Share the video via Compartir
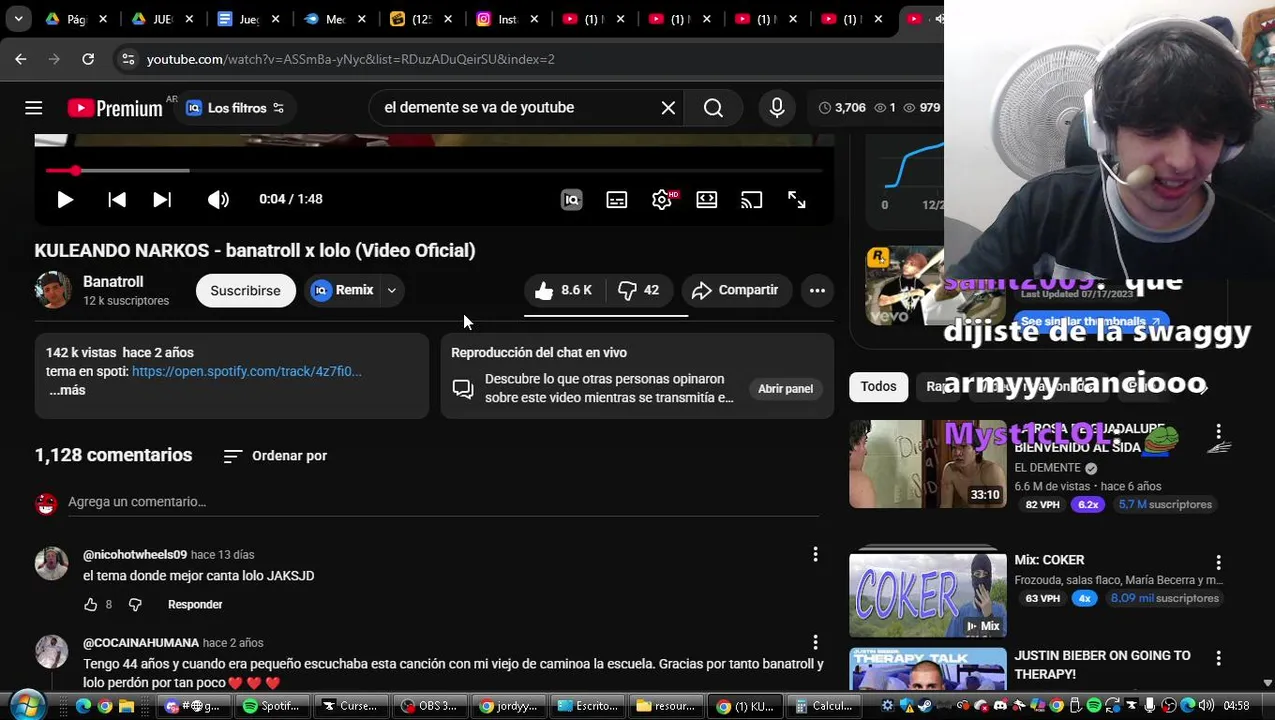Image resolution: width=1275 pixels, height=720 pixels. (735, 290)
